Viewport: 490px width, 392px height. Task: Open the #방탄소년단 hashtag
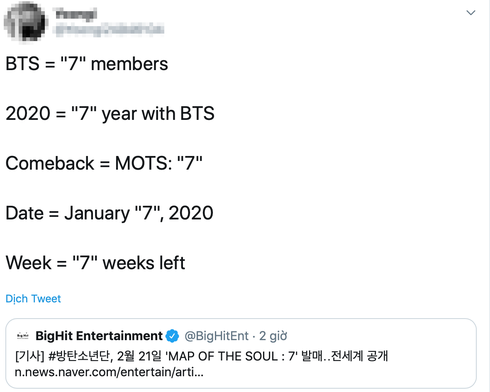click(x=79, y=356)
